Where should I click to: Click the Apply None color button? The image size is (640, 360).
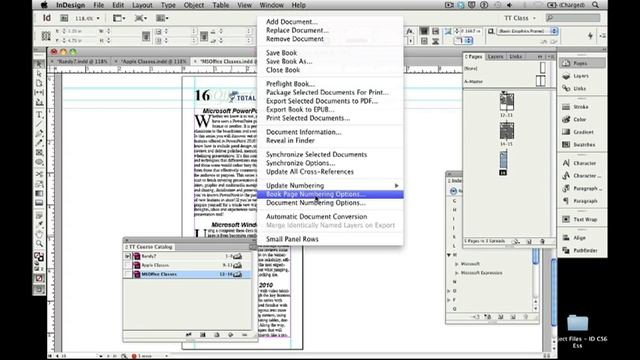pyautogui.click(x=39, y=278)
